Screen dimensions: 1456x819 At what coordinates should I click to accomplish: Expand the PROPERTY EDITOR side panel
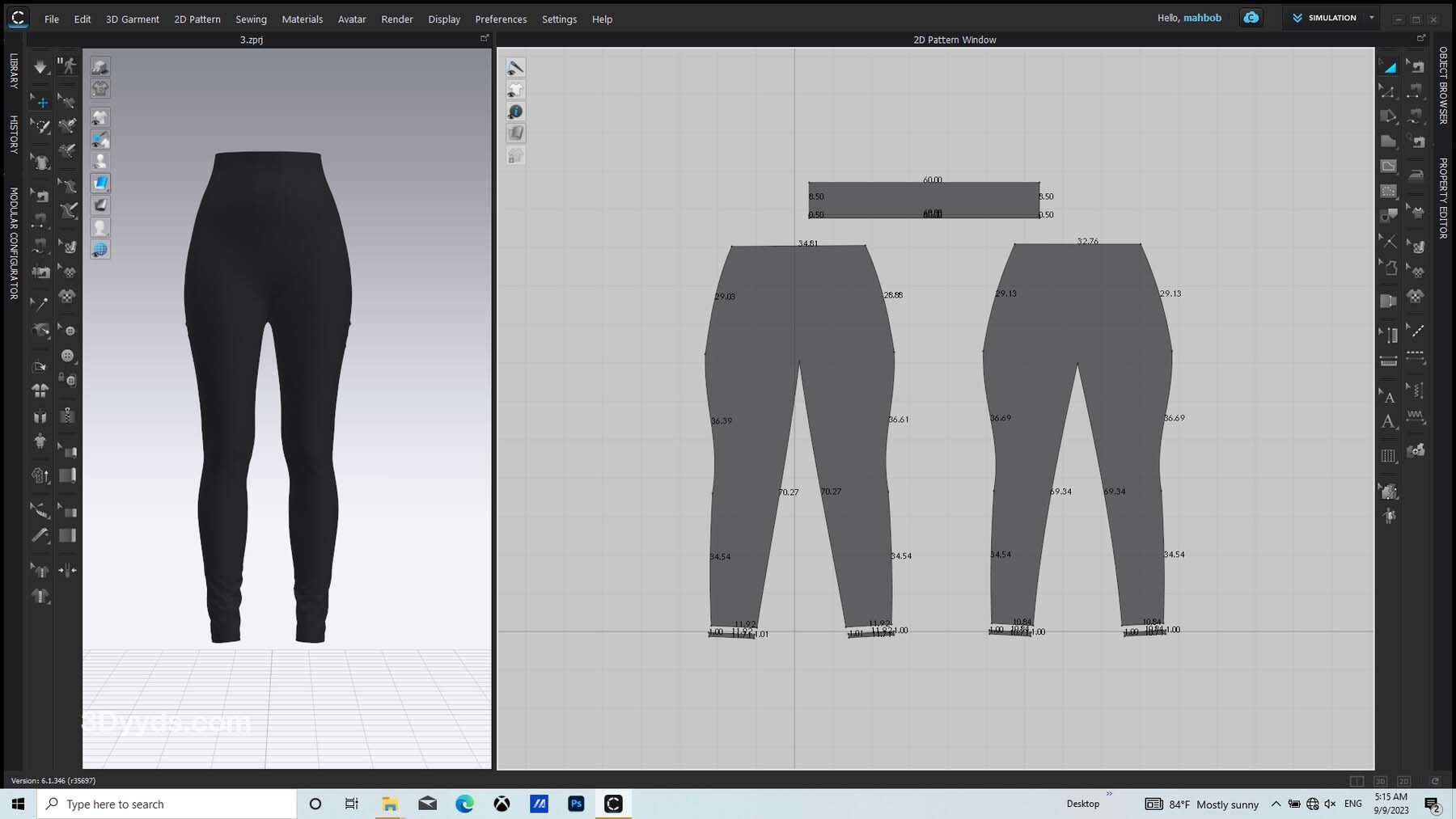[x=1443, y=198]
